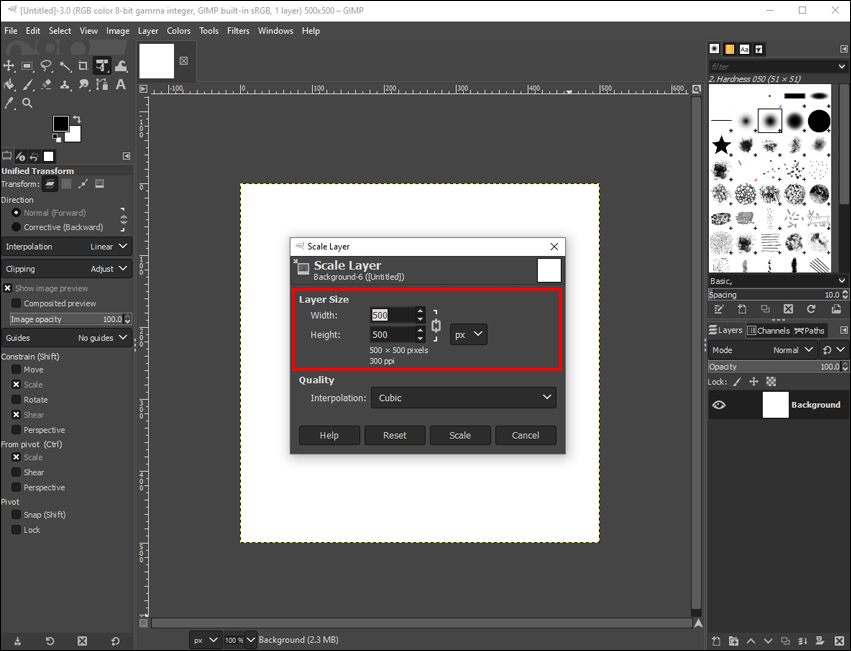Enable the Composited preview checkbox
851x651 pixels.
16,303
